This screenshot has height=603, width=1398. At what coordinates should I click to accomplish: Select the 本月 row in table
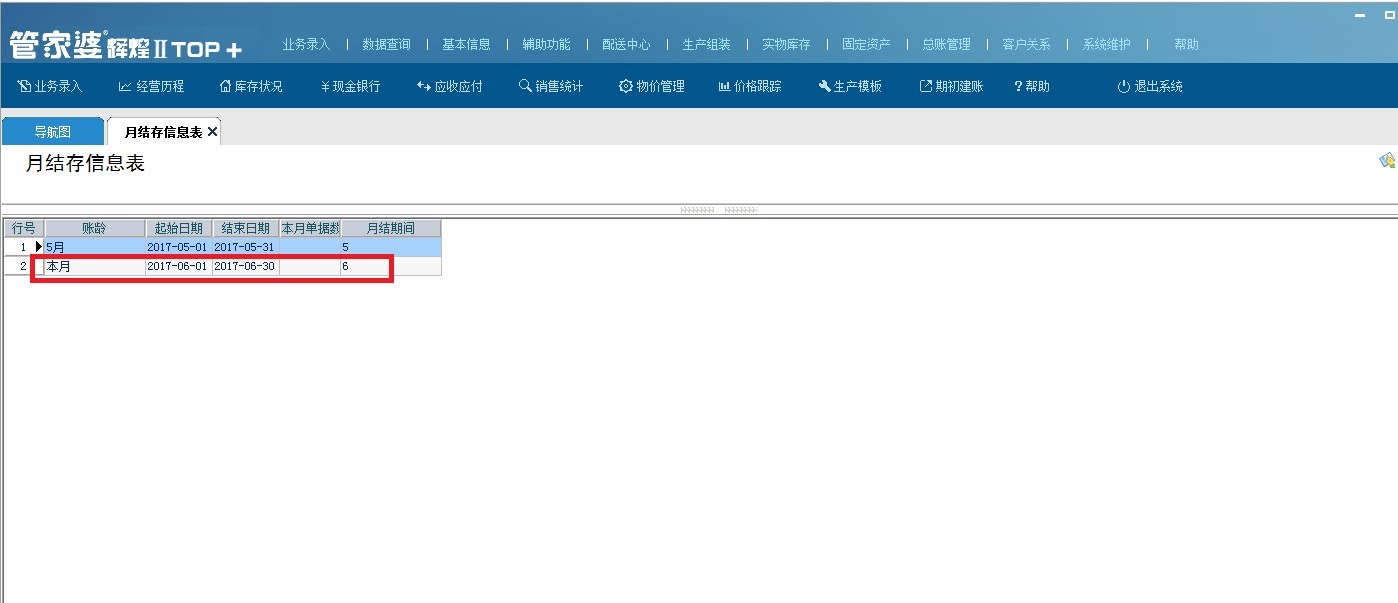pos(95,267)
